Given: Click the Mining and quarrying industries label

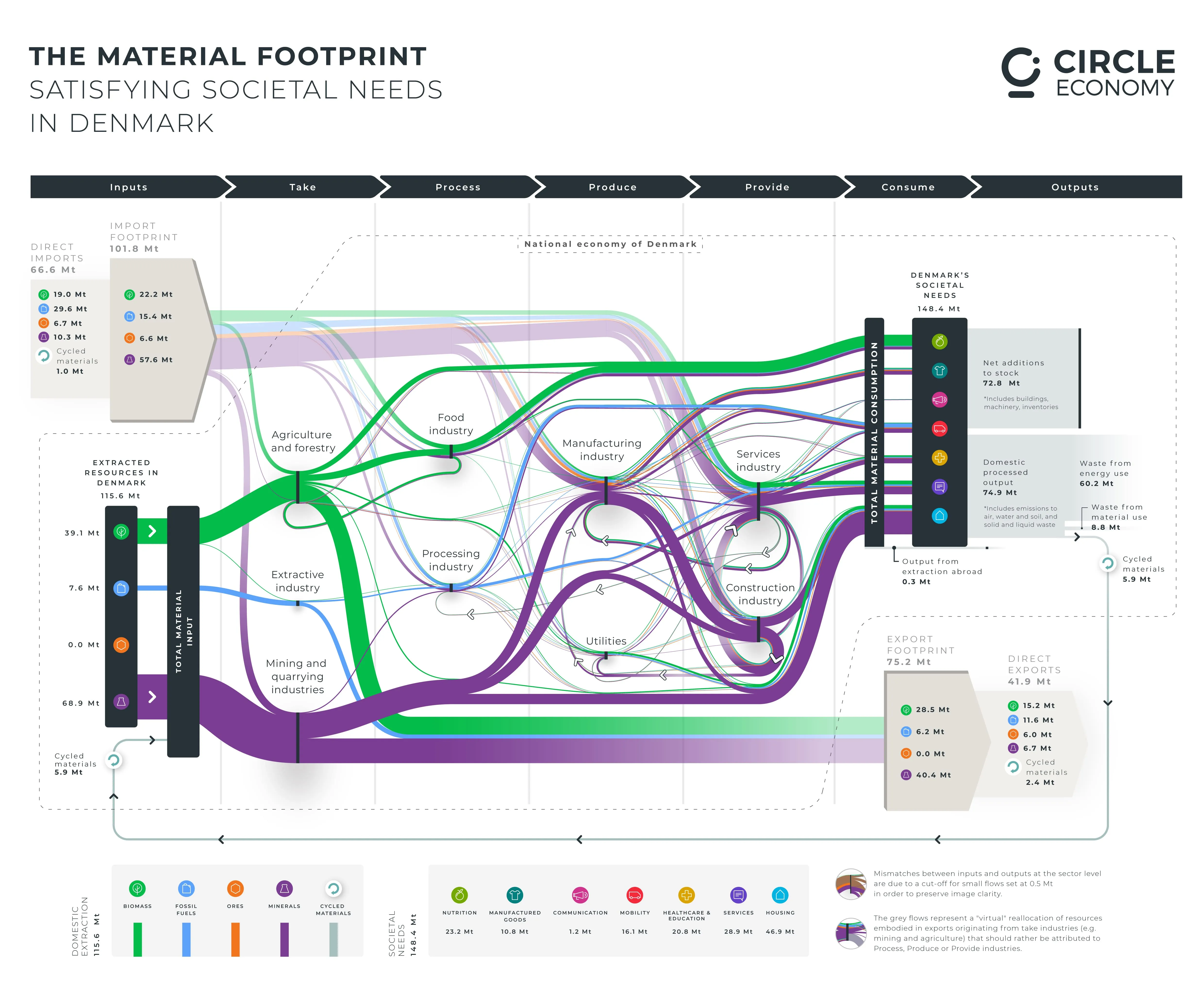Looking at the screenshot, I should (x=297, y=676).
